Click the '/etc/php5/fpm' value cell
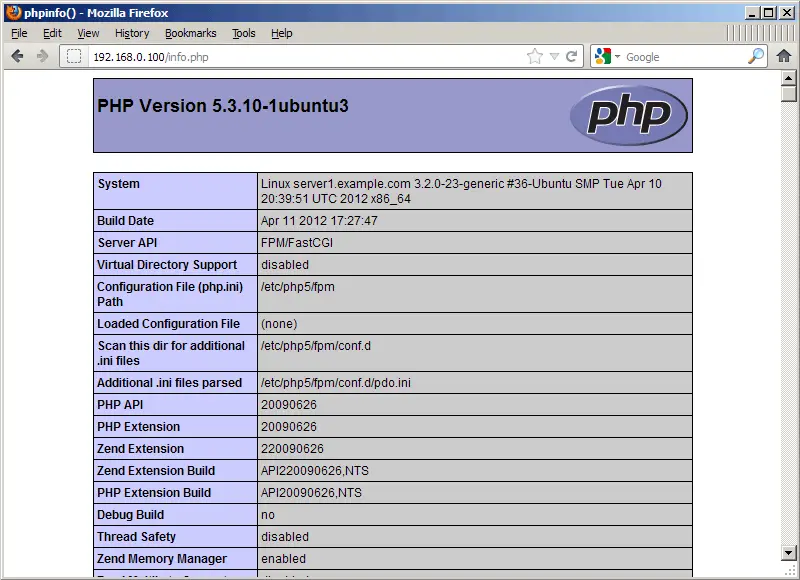The height and width of the screenshot is (580, 800). (x=474, y=294)
